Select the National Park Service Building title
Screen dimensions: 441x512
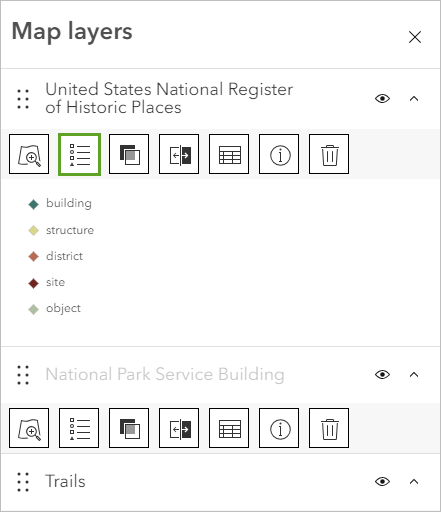tap(165, 375)
